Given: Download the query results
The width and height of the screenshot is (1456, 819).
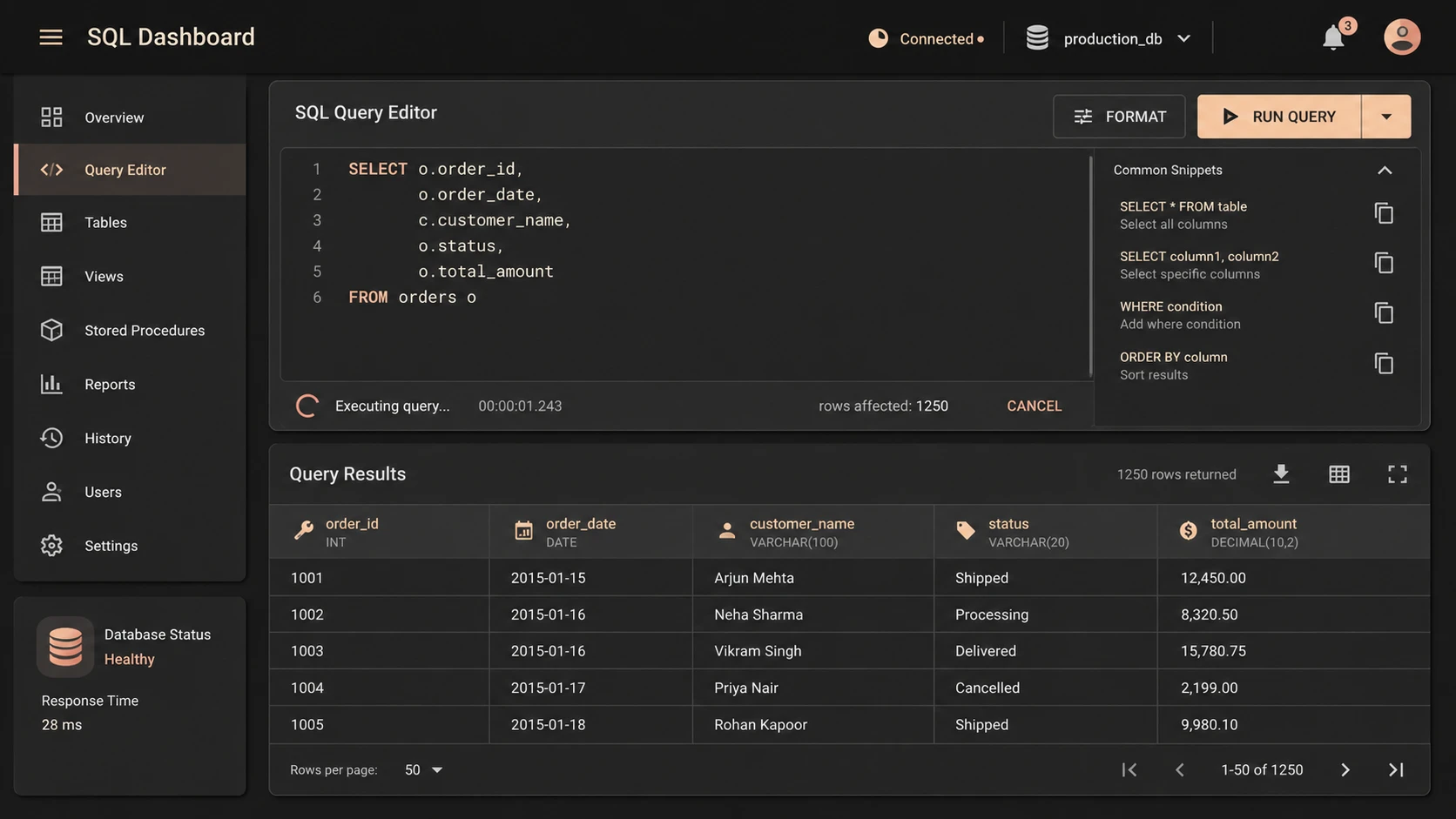Looking at the screenshot, I should [x=1281, y=473].
